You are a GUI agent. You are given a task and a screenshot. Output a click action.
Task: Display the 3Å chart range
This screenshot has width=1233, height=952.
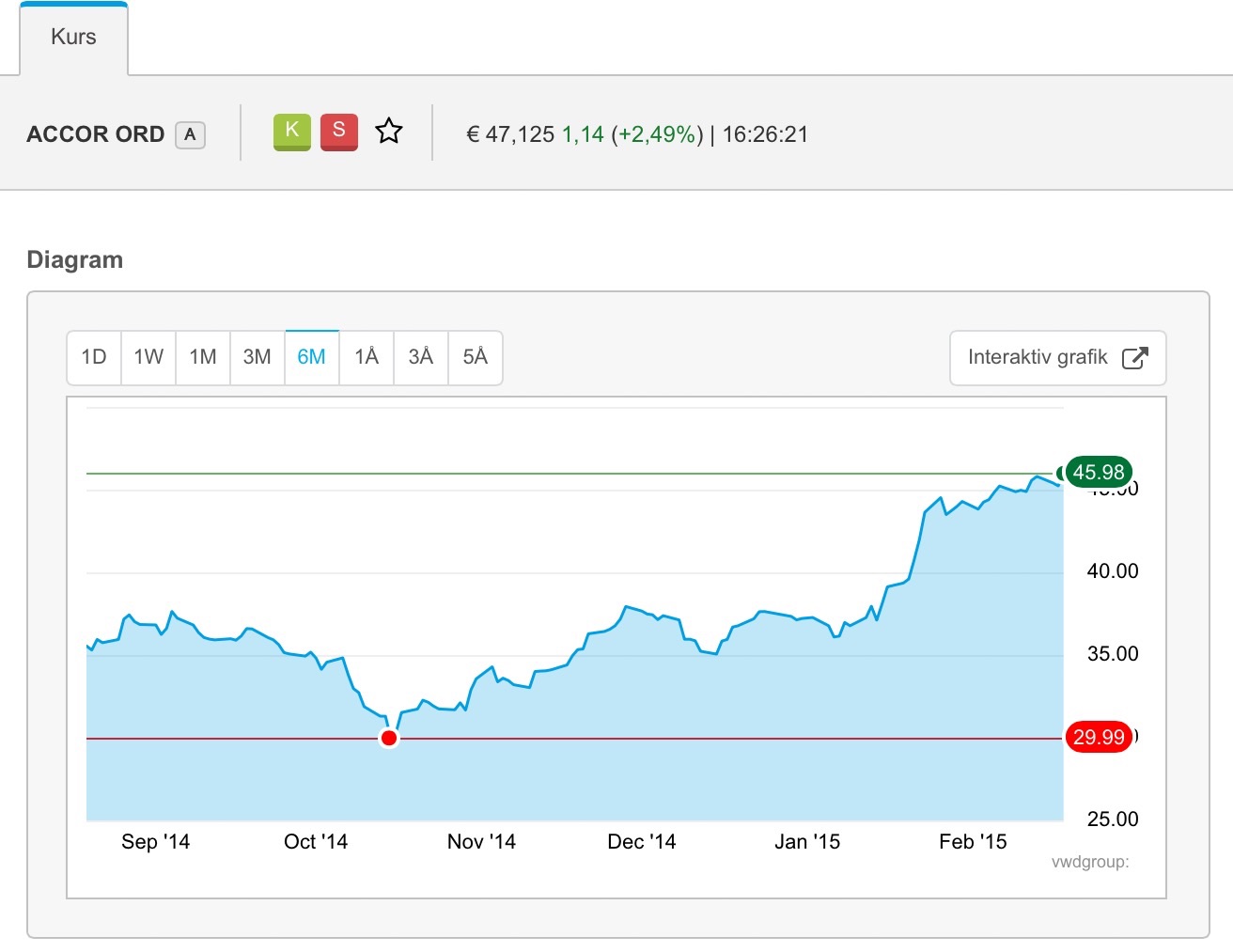click(421, 357)
